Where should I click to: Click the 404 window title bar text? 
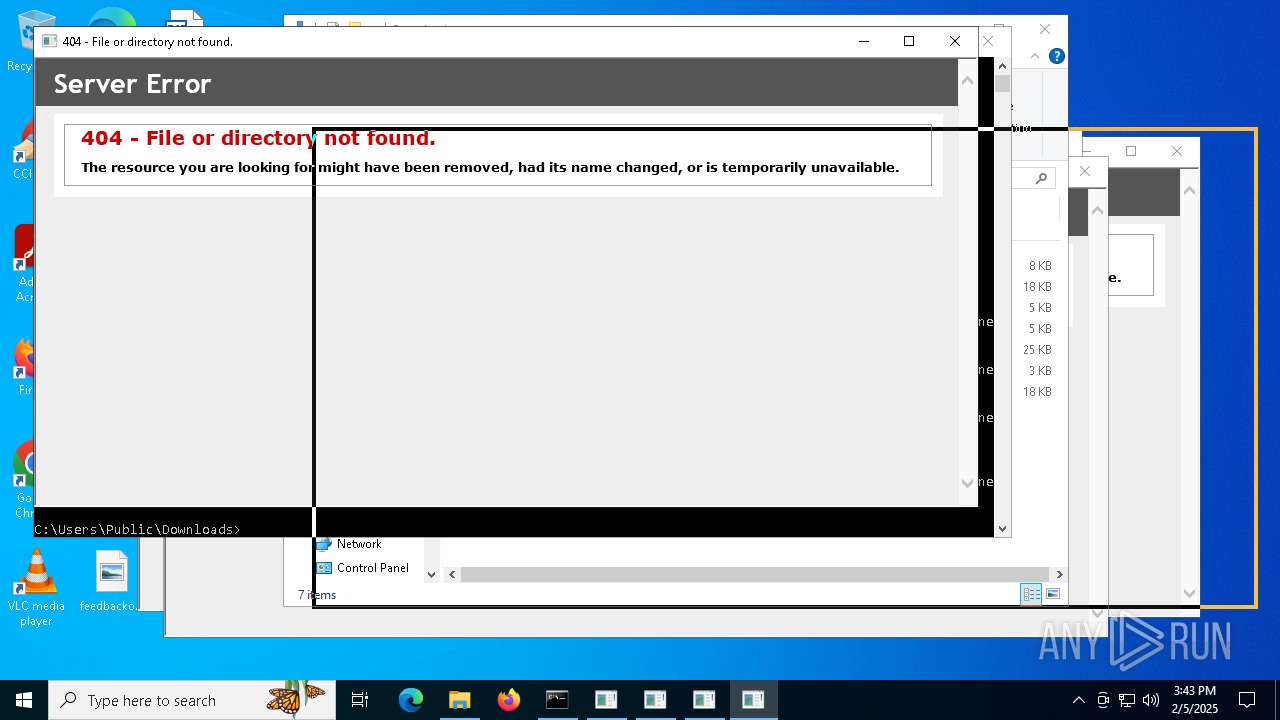147,42
